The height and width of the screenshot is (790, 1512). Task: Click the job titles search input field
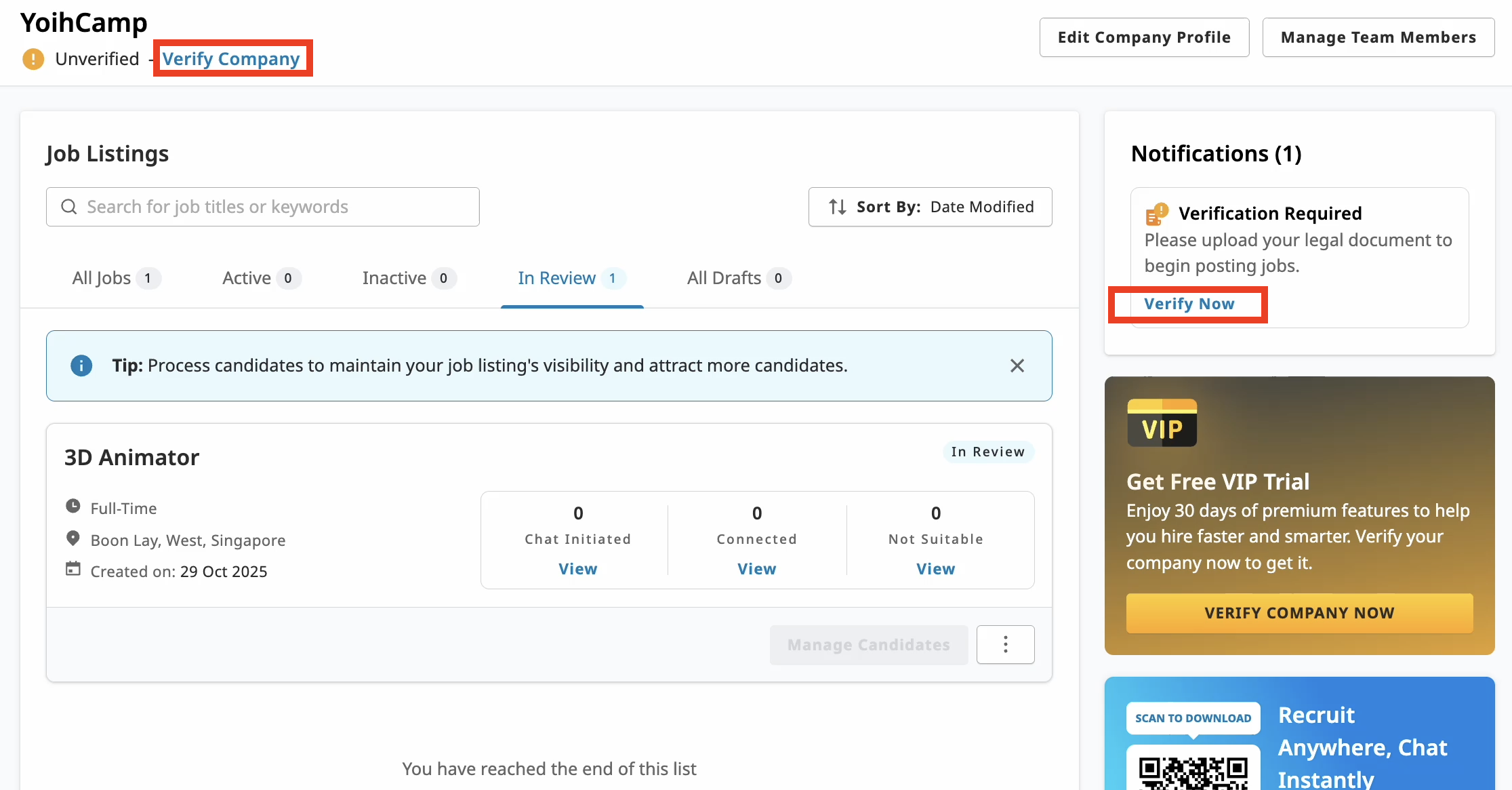(x=271, y=206)
